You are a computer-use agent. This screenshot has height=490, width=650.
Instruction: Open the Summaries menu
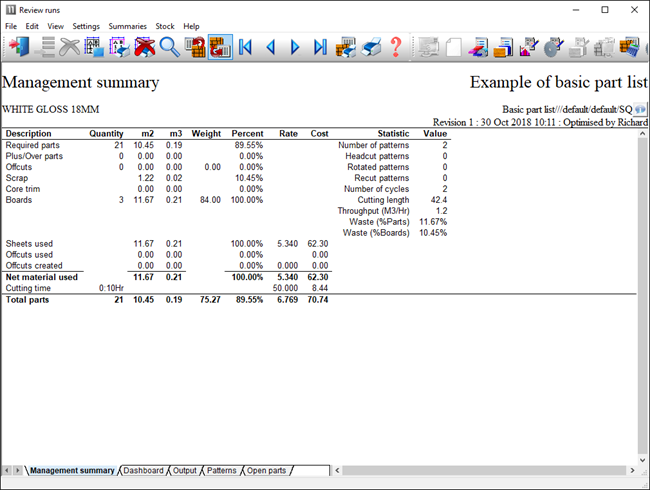(128, 26)
